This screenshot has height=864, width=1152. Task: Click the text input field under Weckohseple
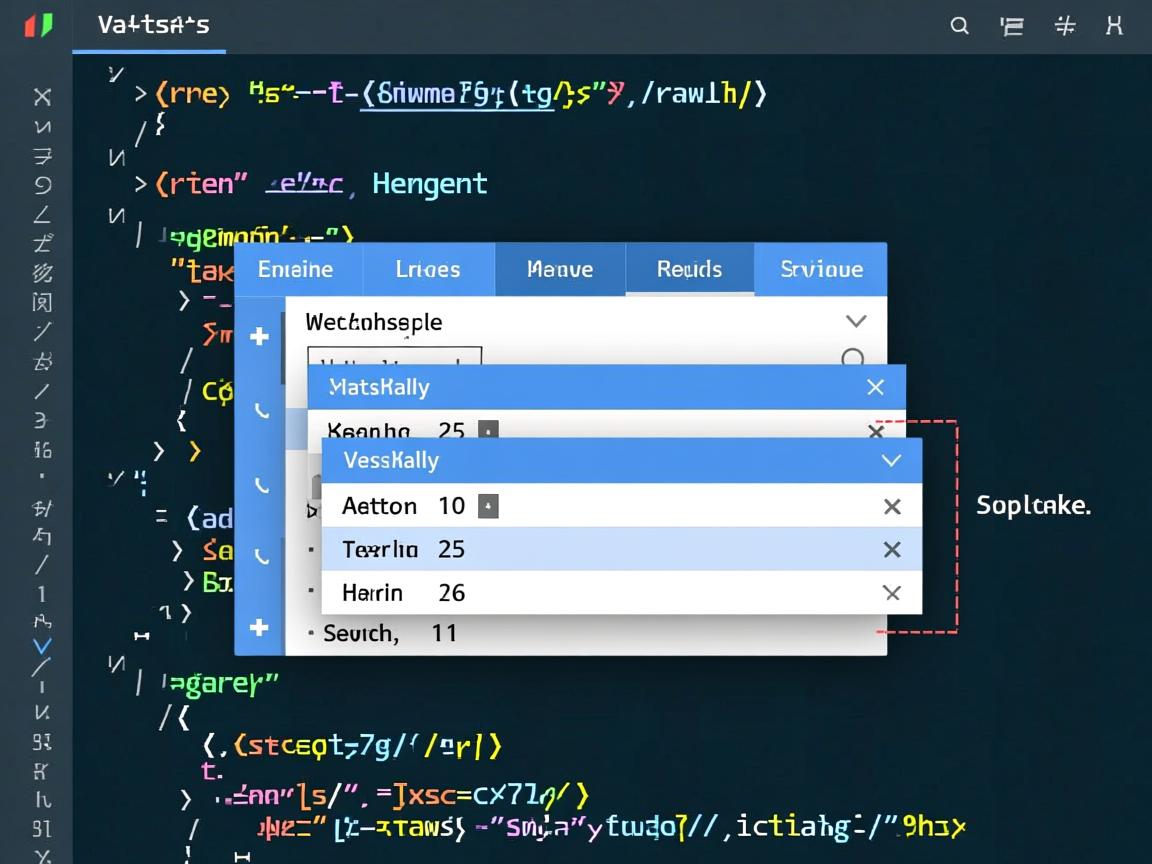(x=394, y=360)
